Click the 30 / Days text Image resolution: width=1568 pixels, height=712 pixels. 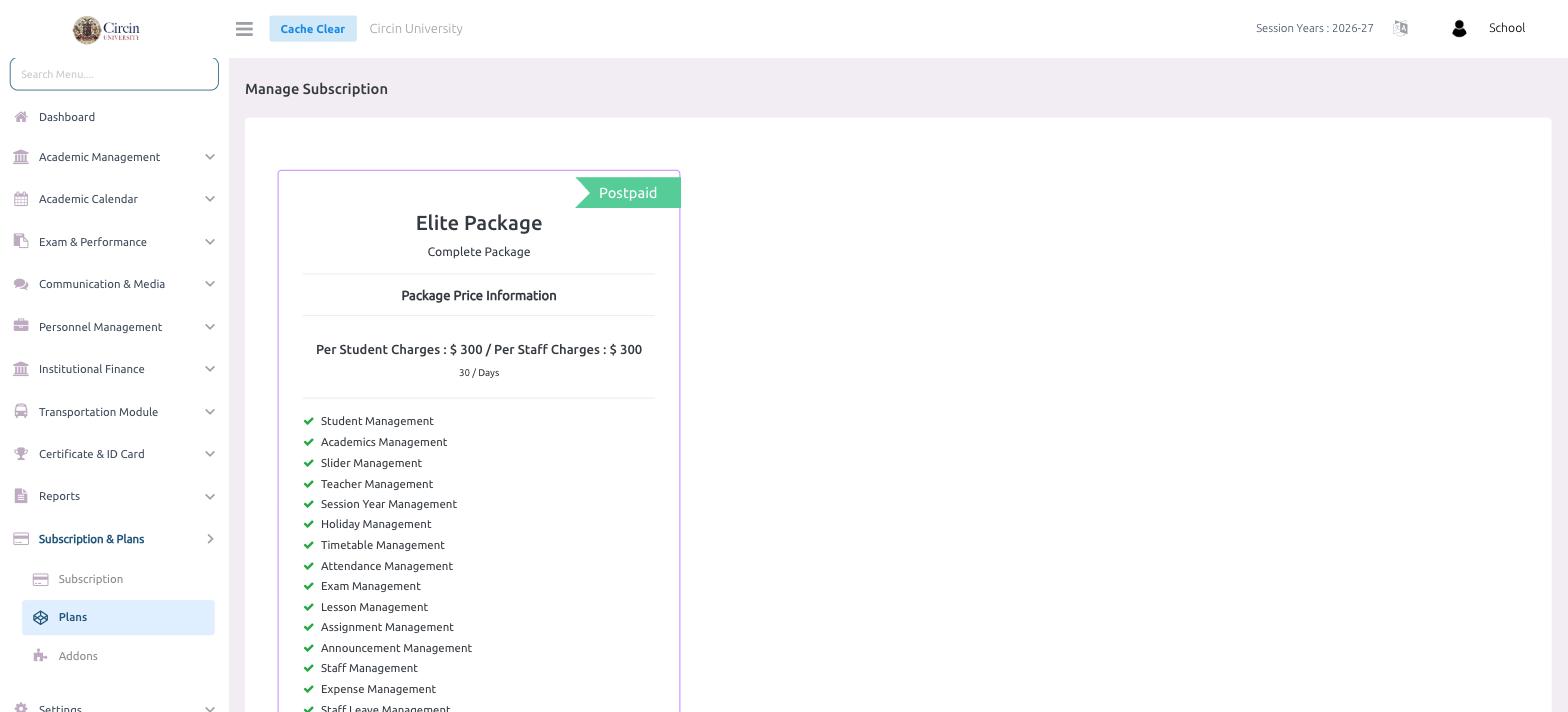tap(479, 373)
